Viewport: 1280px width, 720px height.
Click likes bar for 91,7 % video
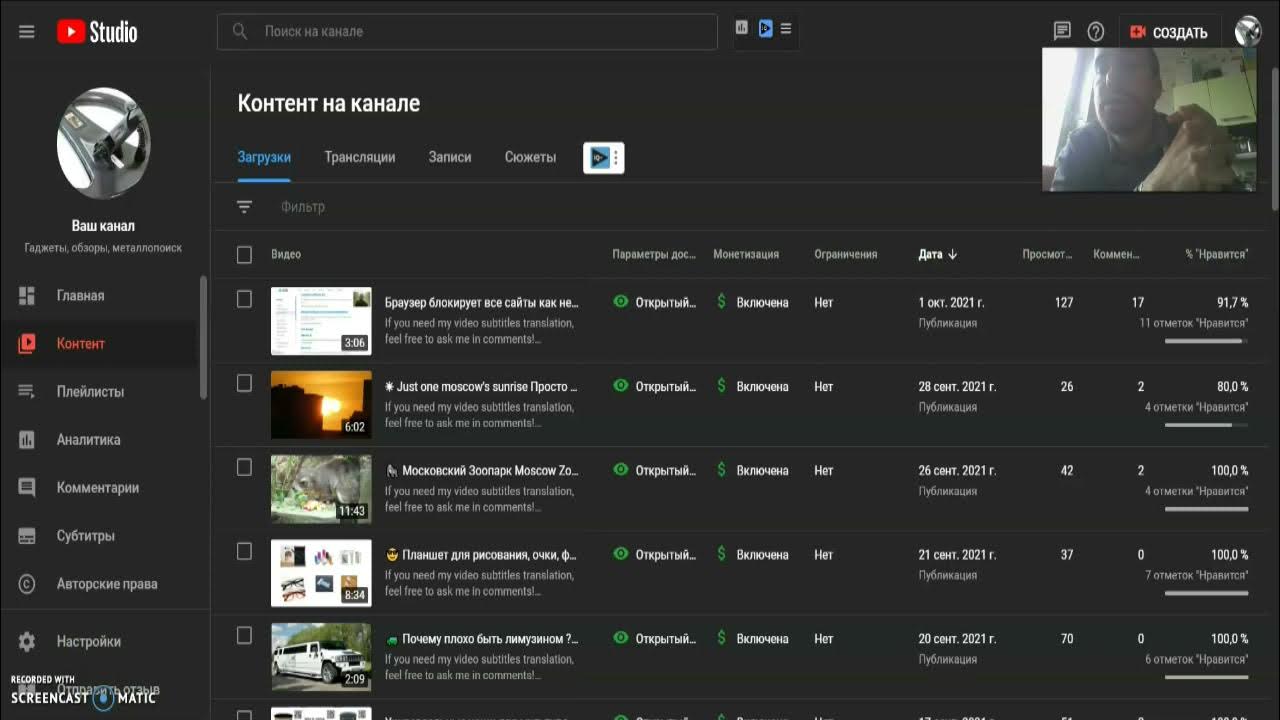1206,341
